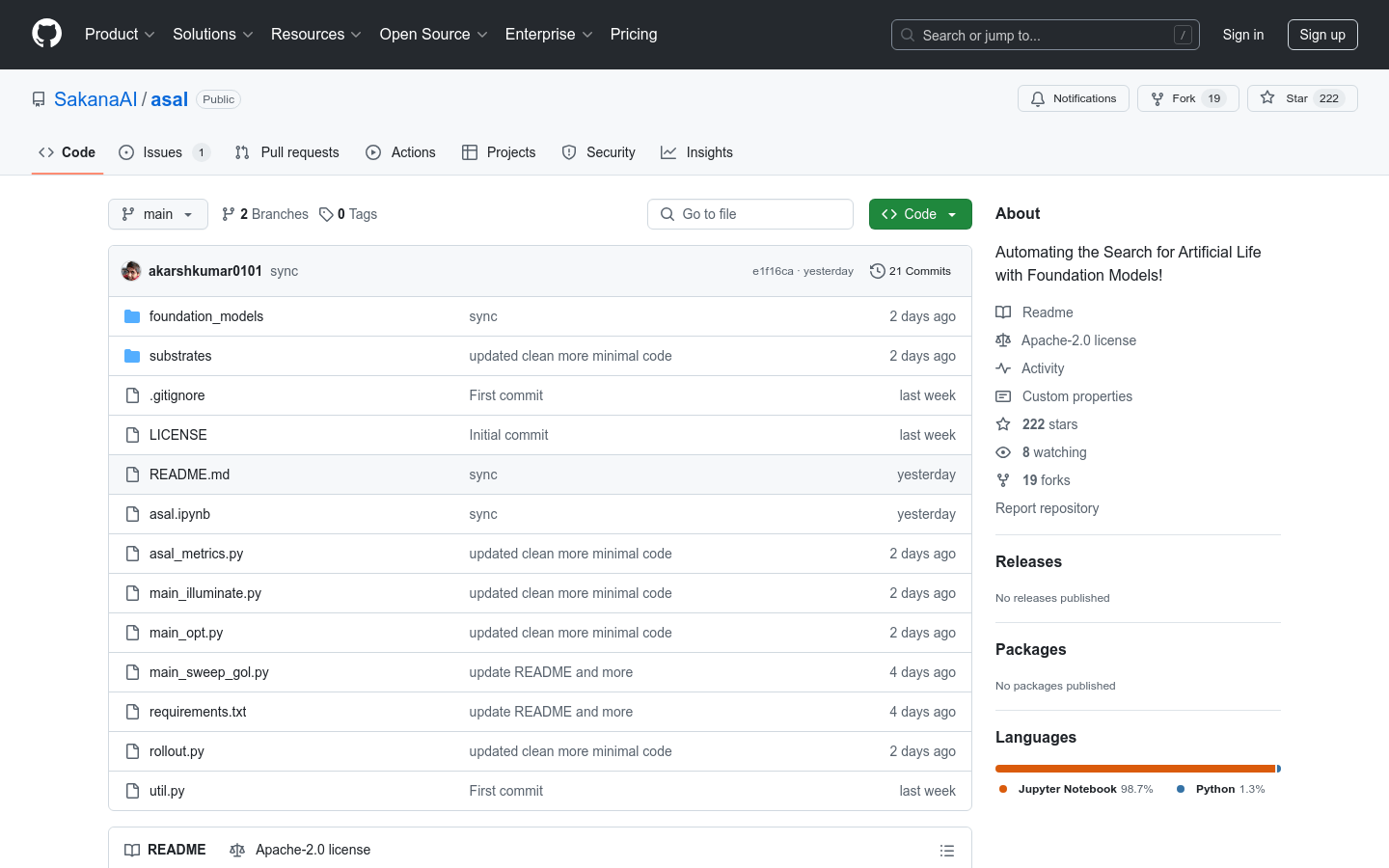Click Report repository
Screen dimensions: 1389x868
pos(1047,508)
